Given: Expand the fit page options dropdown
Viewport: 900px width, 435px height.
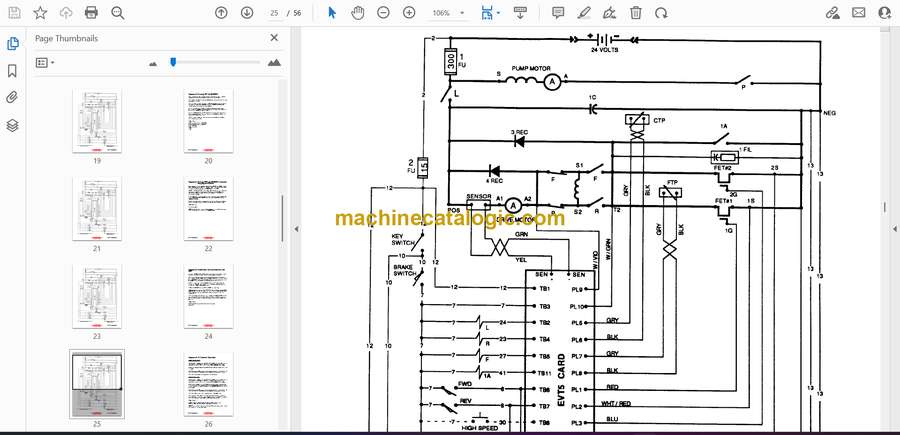Looking at the screenshot, I should [x=490, y=13].
